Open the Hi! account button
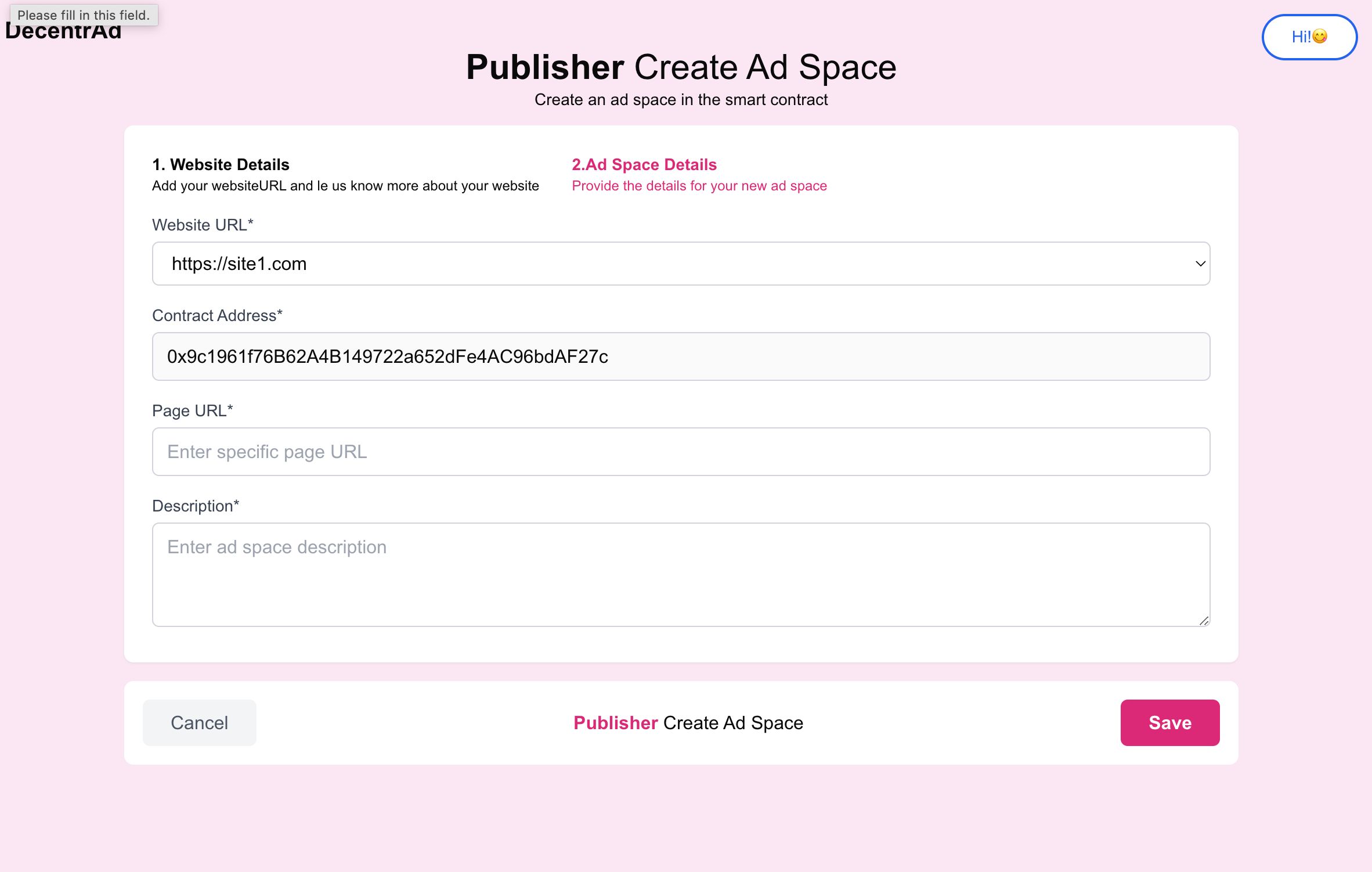This screenshot has width=1372, height=872. (1309, 37)
